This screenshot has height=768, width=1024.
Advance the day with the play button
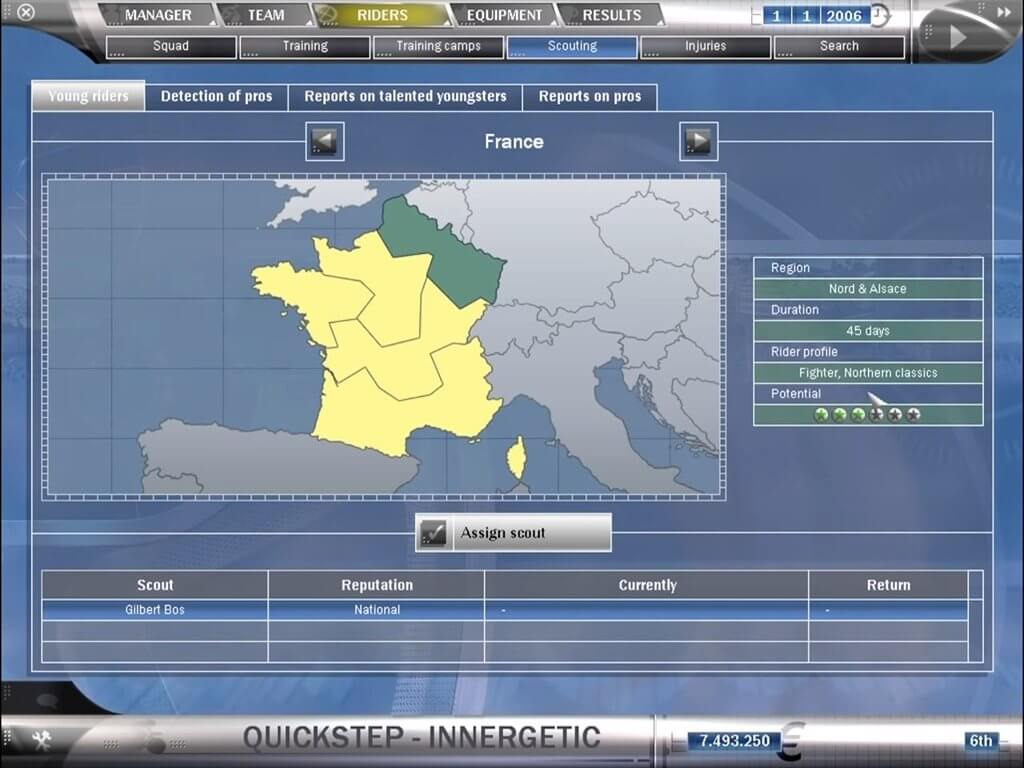[x=957, y=37]
